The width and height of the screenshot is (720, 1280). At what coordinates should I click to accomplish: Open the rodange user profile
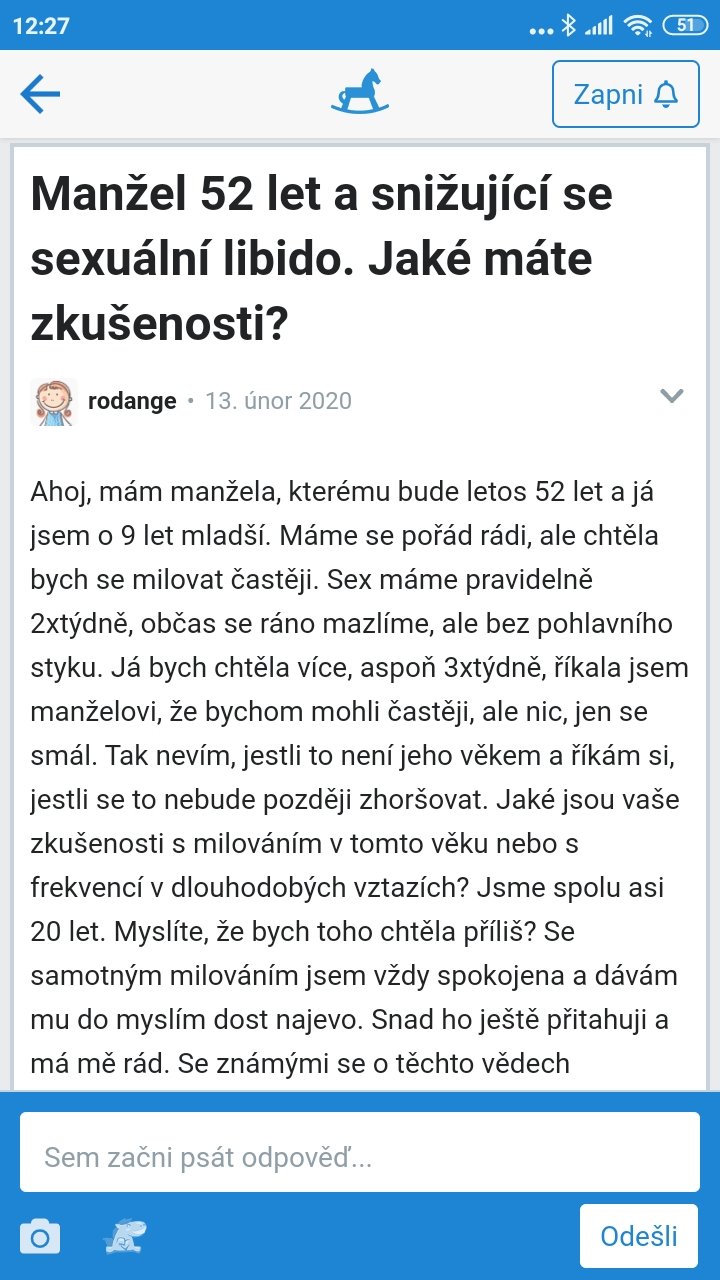coord(132,402)
